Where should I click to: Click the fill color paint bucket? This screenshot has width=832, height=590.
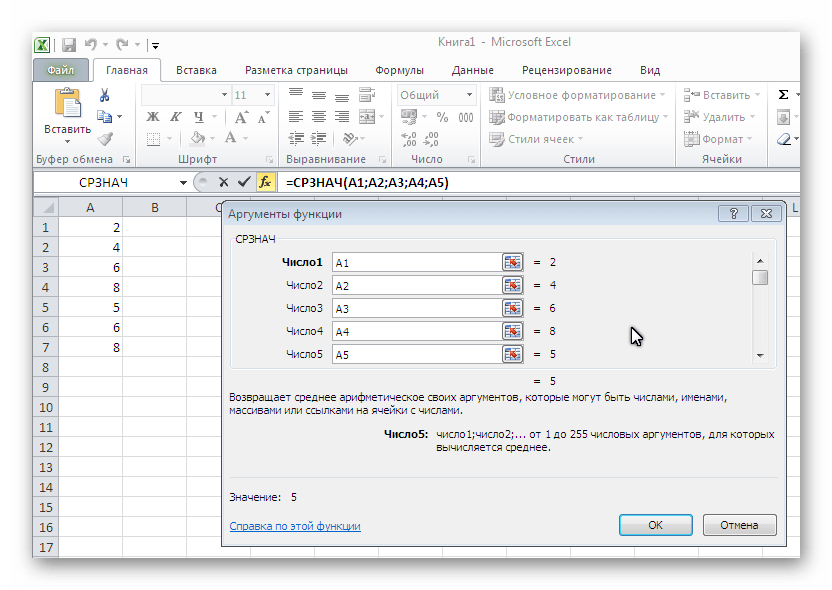(198, 139)
